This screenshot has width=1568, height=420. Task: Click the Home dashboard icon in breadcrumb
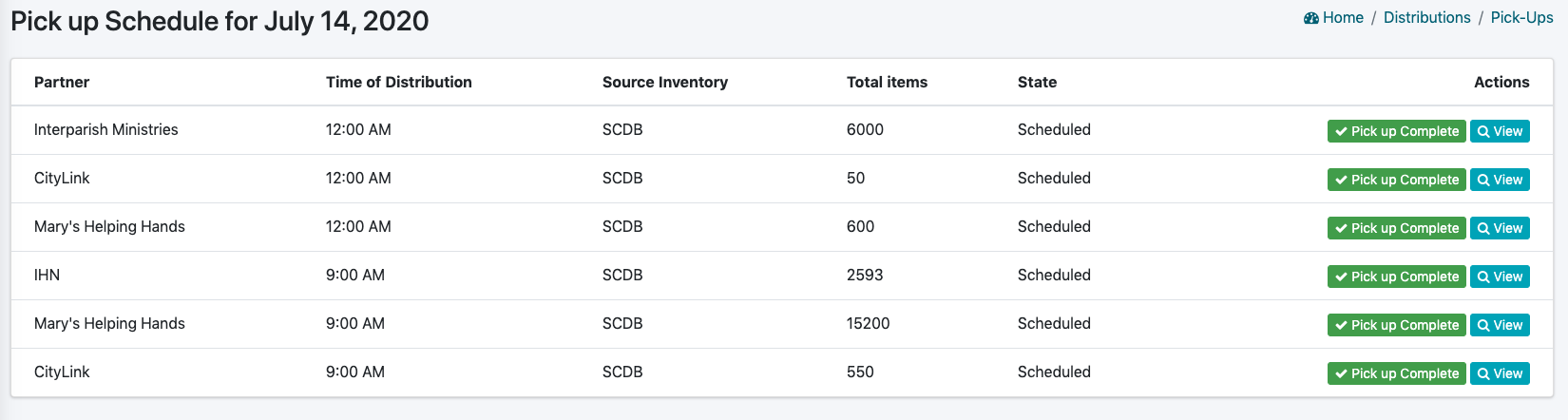[1311, 18]
